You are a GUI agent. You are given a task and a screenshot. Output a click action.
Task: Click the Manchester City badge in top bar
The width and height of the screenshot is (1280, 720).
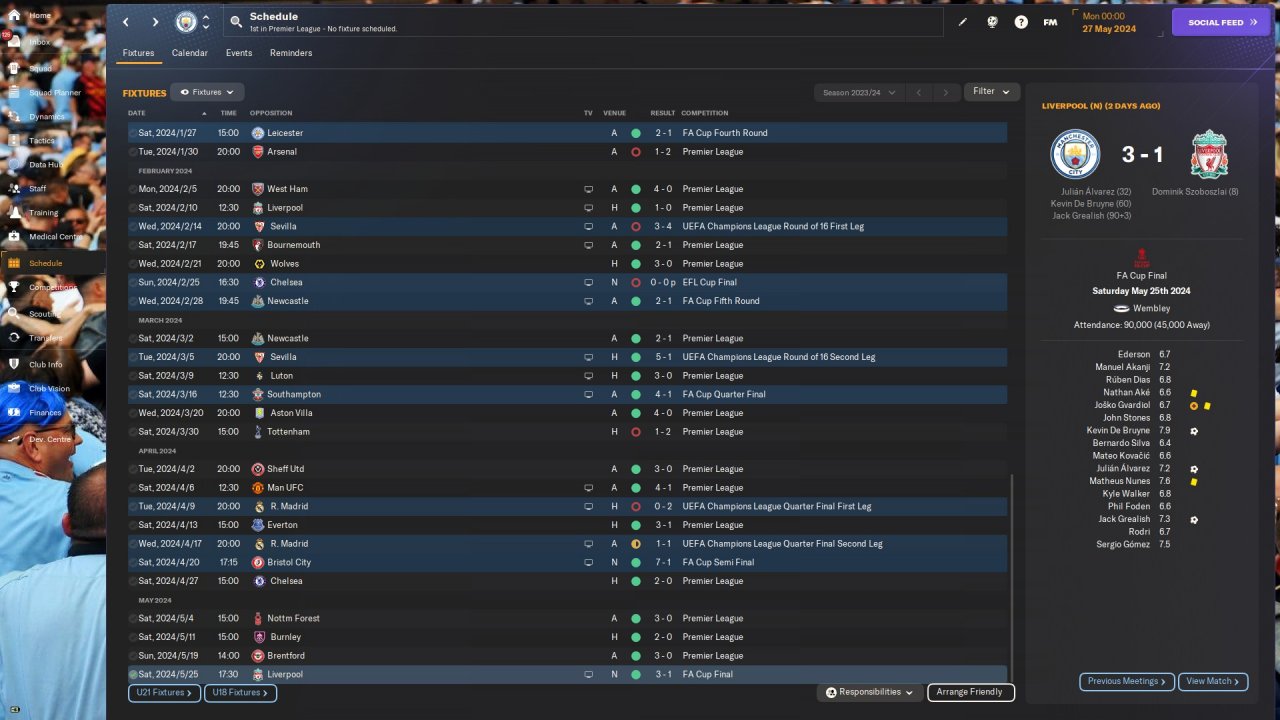186,22
